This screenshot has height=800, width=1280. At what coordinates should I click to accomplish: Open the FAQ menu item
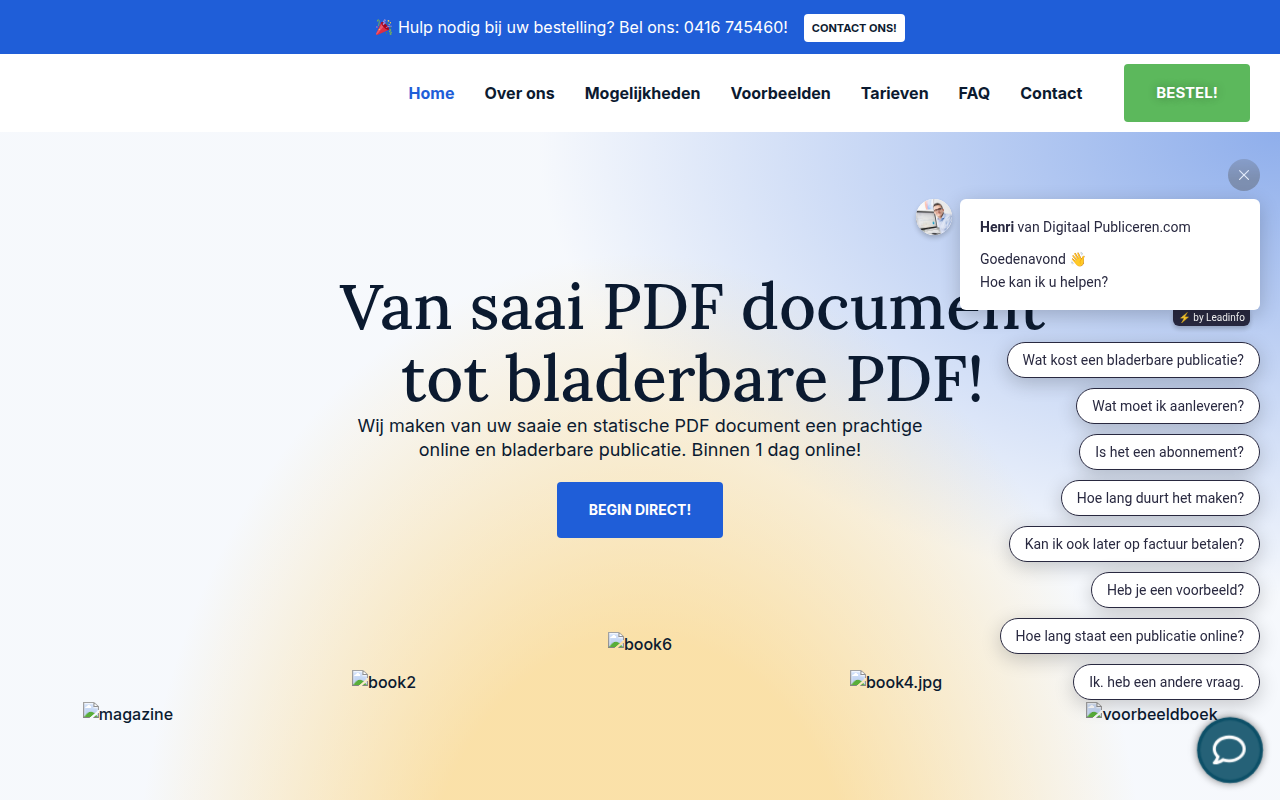pyautogui.click(x=974, y=93)
